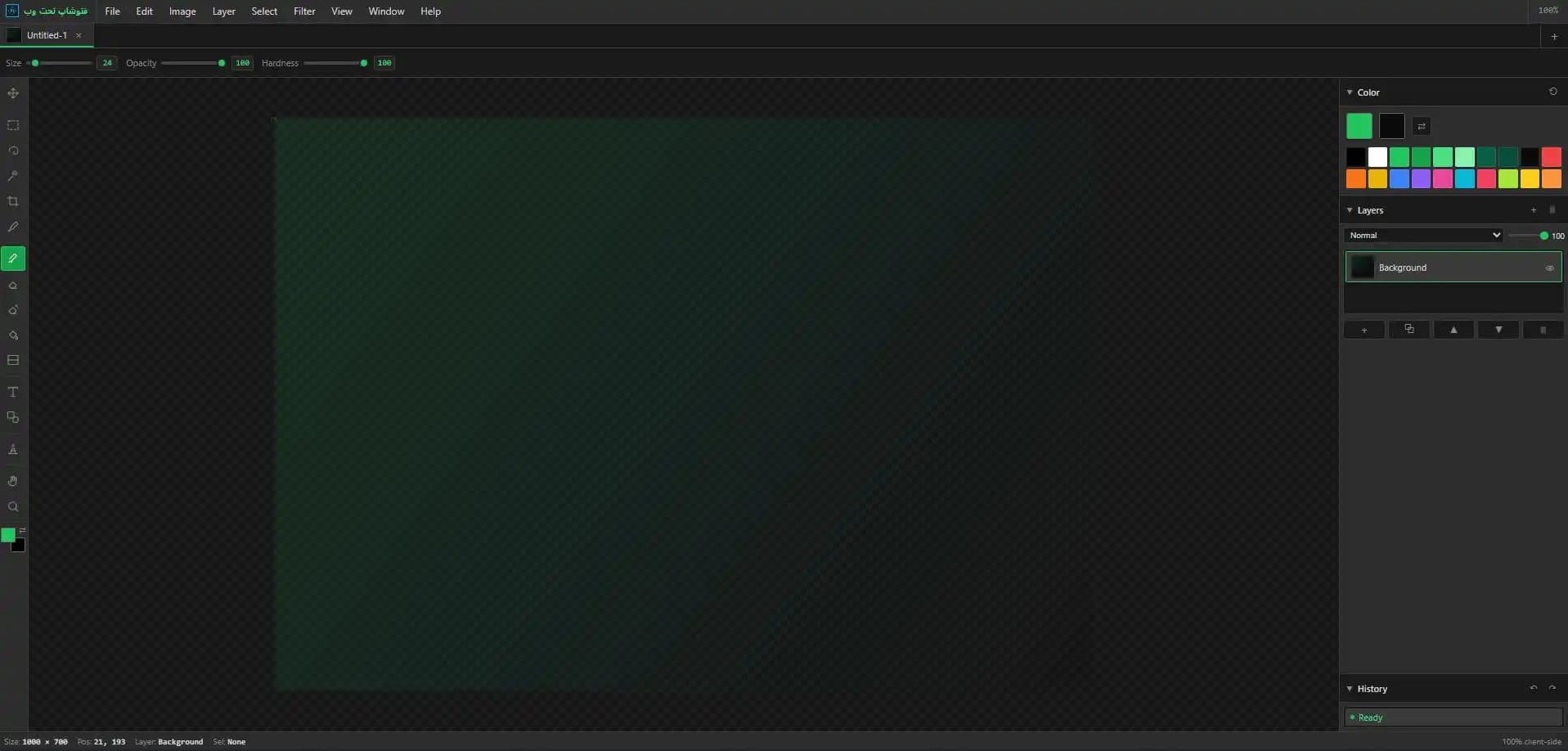The height and width of the screenshot is (751, 1568).
Task: Move layer down with the down arrow button
Action: (x=1498, y=330)
